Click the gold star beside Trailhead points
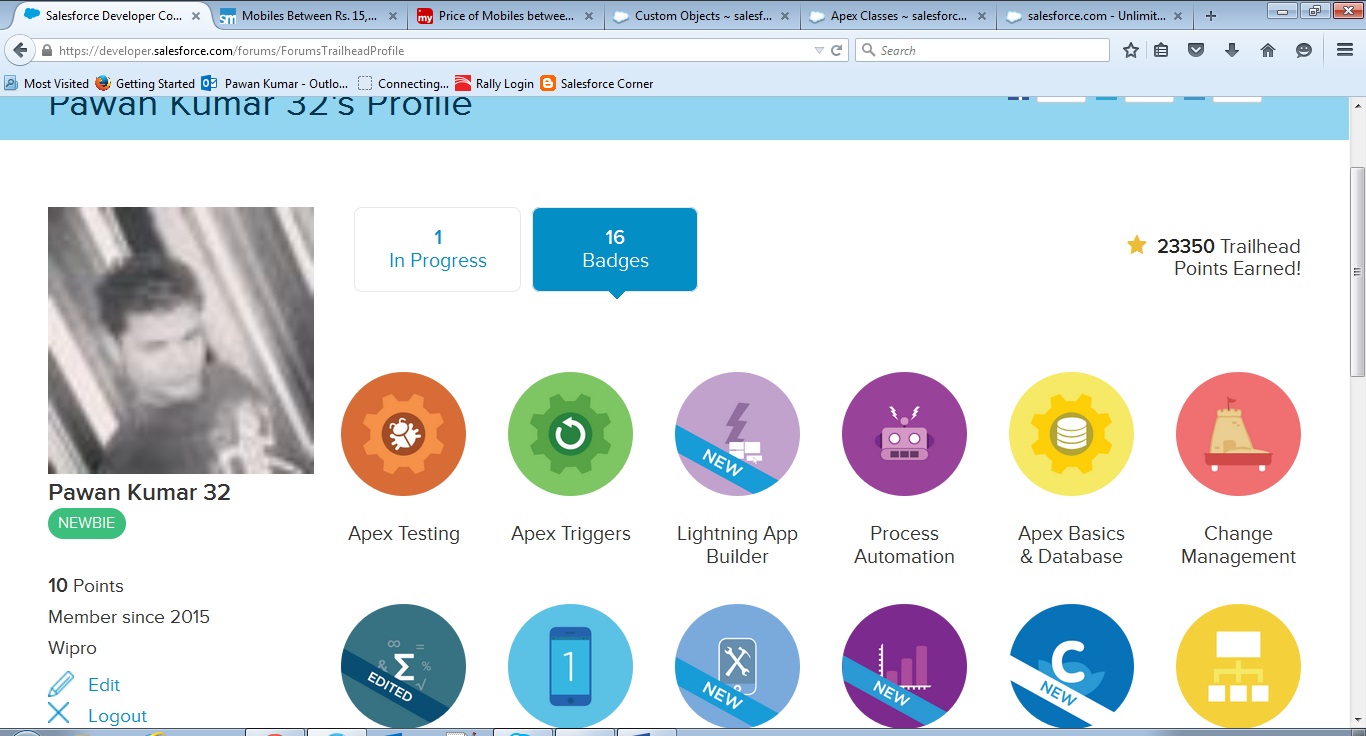Viewport: 1366px width, 736px height. (1137, 245)
